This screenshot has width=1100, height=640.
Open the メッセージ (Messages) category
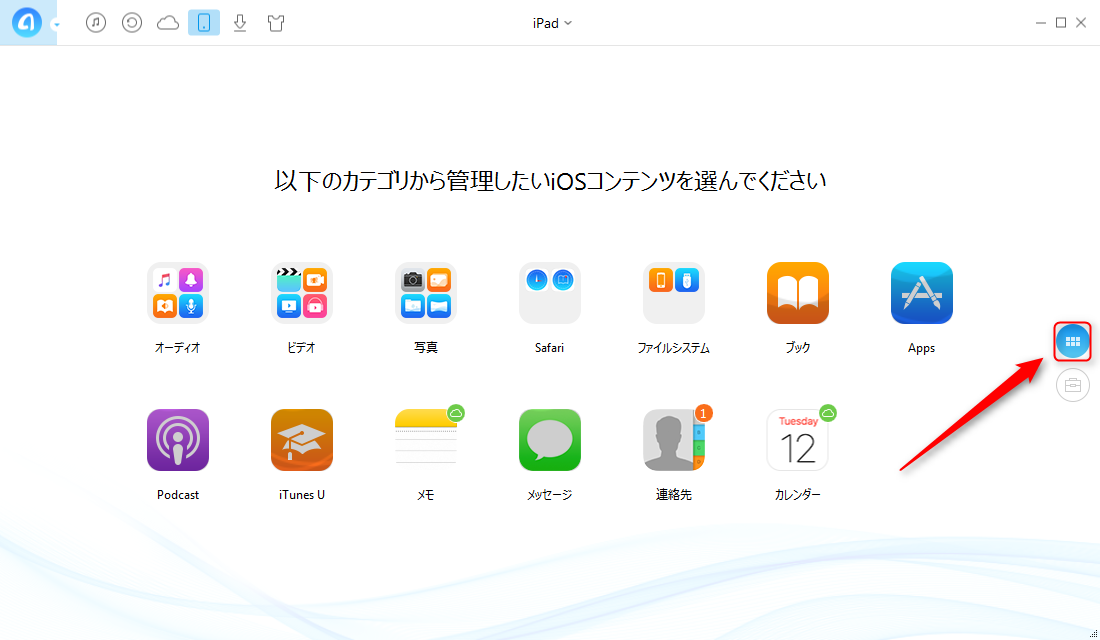[549, 440]
